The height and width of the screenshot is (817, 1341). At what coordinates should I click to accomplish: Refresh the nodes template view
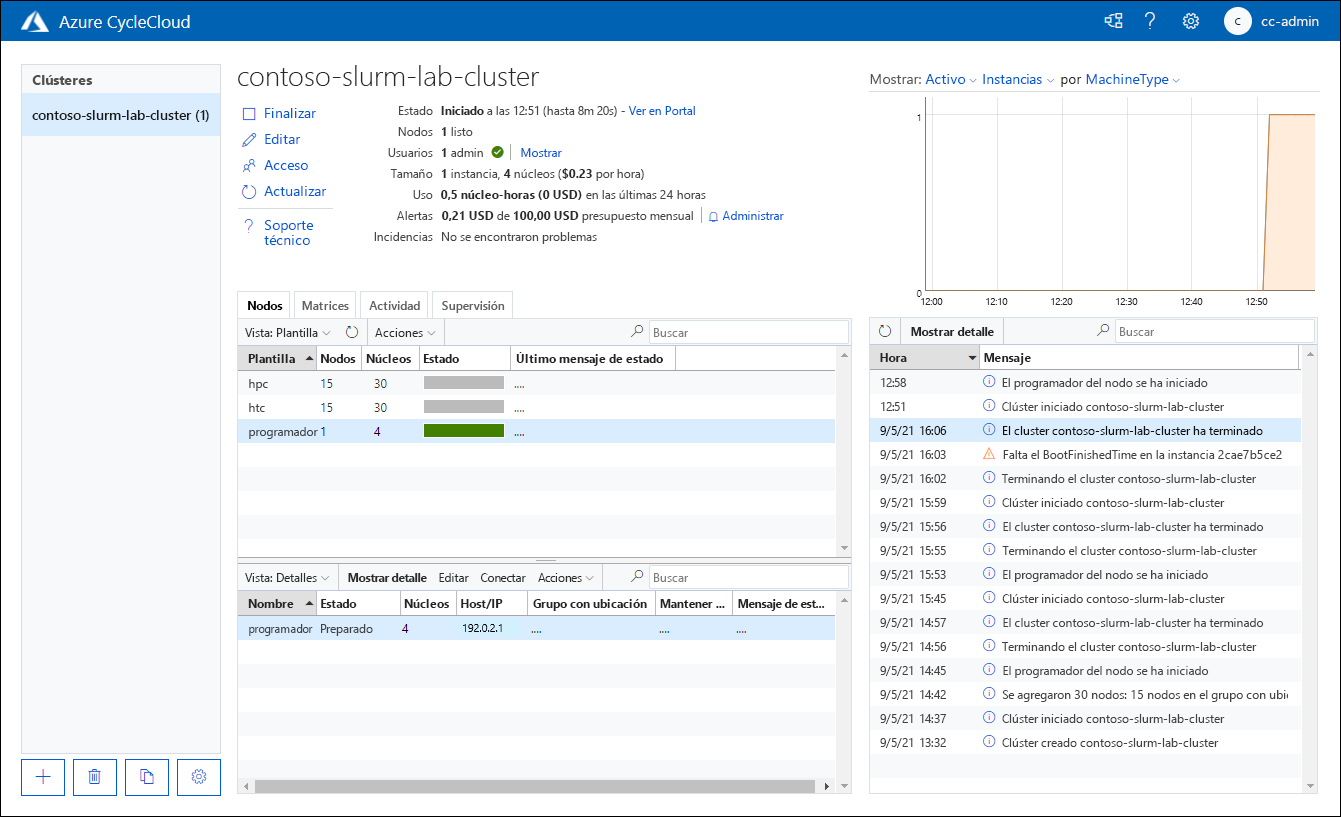click(x=352, y=332)
